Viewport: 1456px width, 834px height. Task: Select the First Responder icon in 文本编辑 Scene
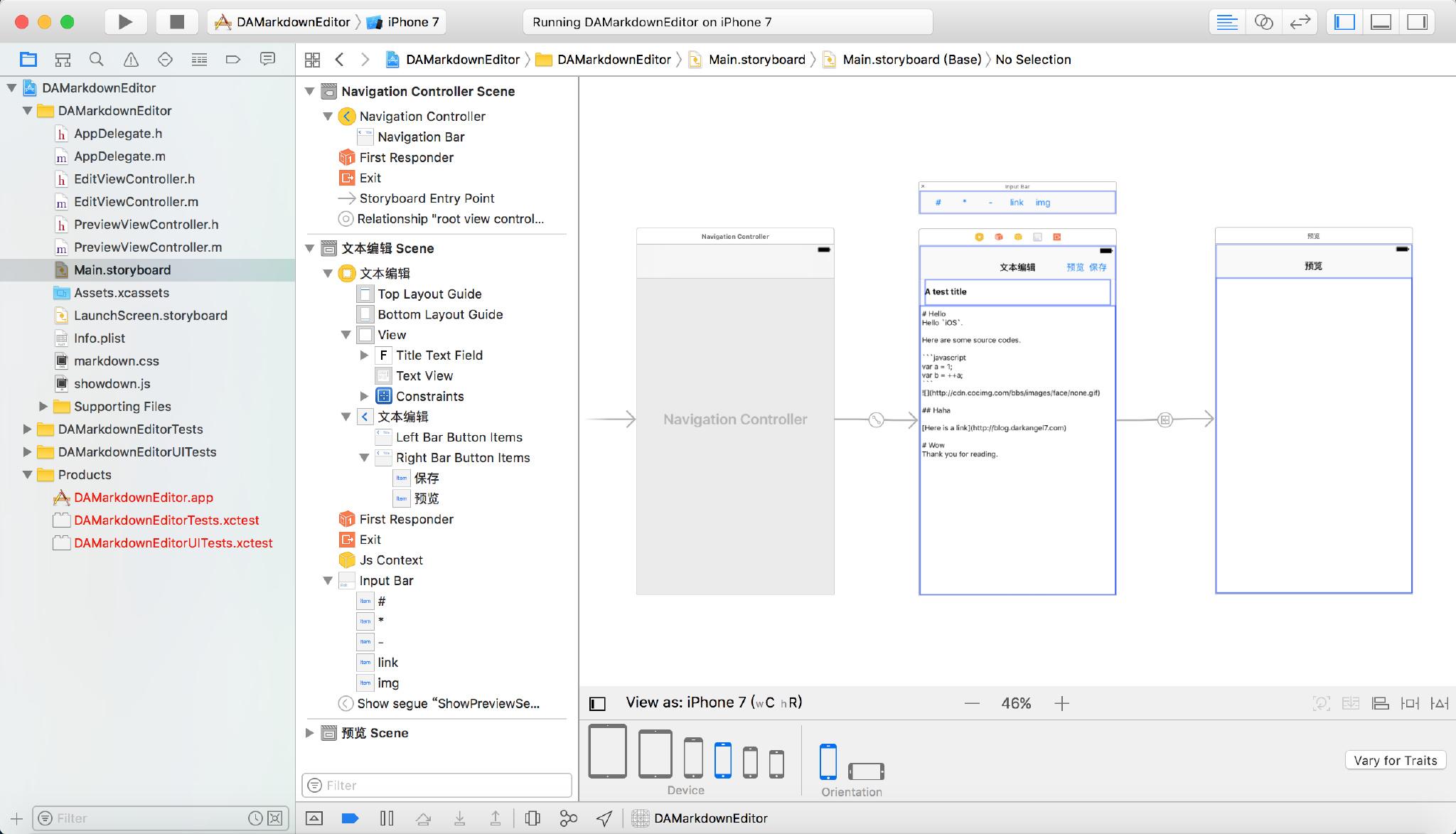(346, 519)
